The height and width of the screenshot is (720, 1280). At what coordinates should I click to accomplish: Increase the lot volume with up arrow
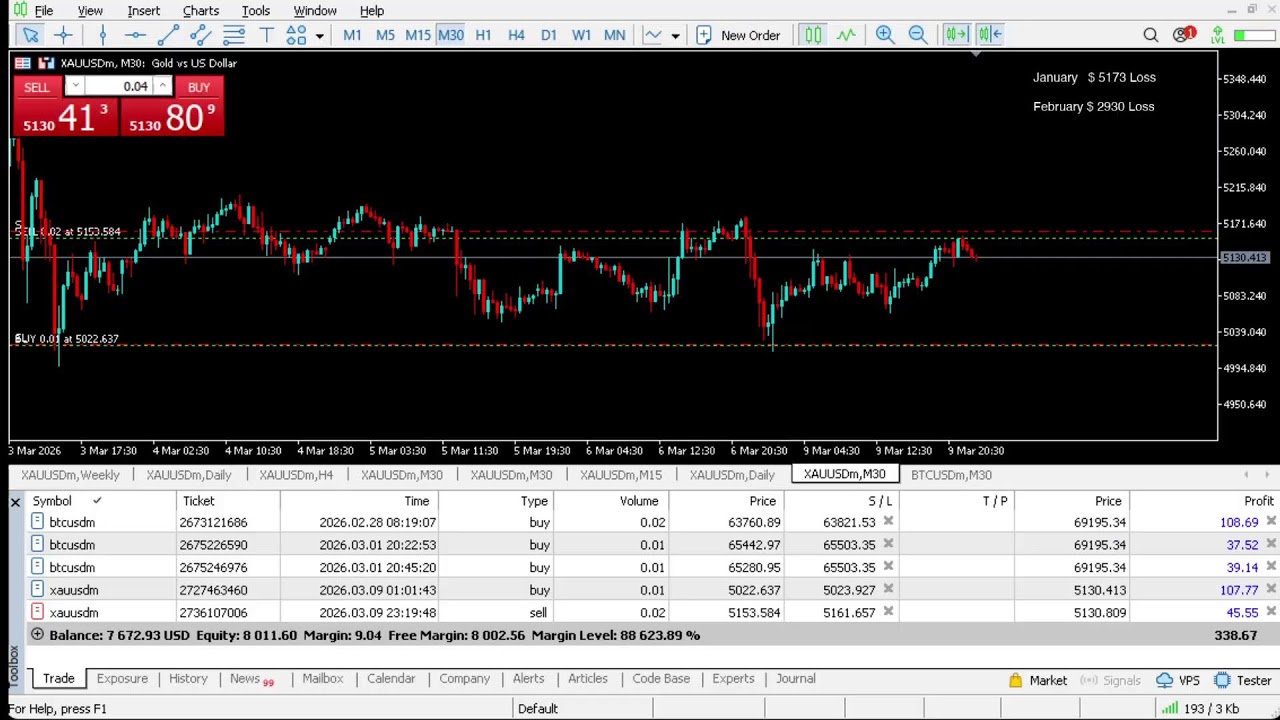coord(162,87)
